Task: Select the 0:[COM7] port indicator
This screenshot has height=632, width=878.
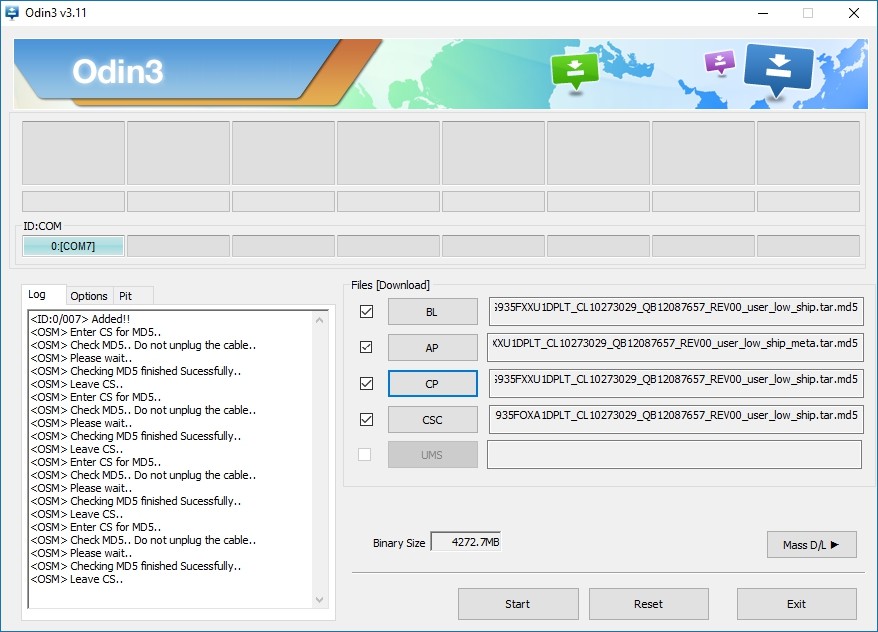Action: [73, 246]
